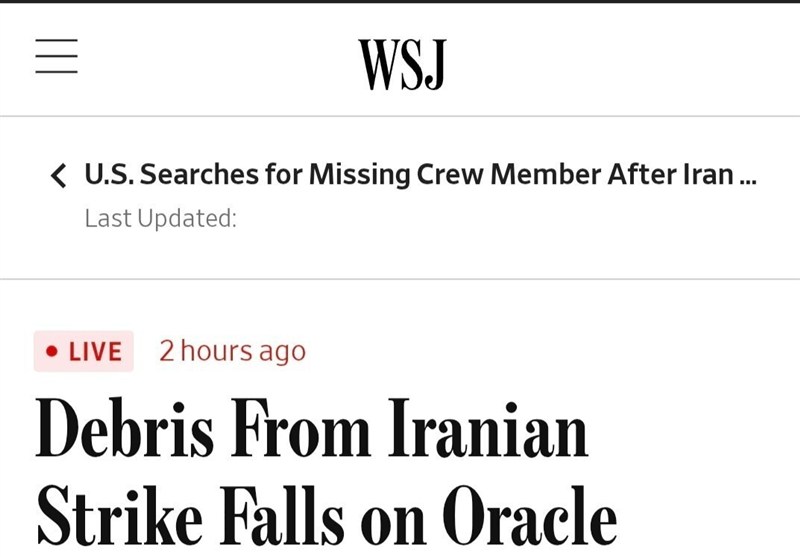
Task: Open the hamburger navigation menu
Action: click(x=56, y=57)
